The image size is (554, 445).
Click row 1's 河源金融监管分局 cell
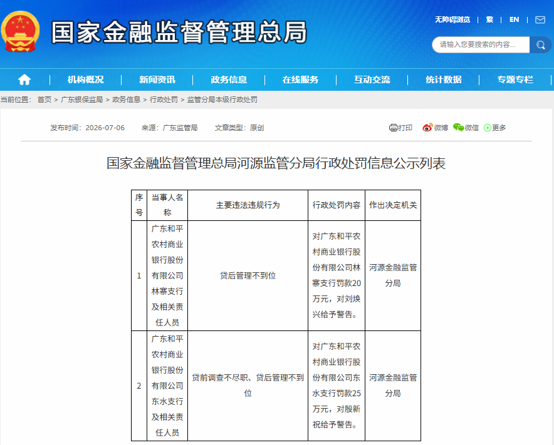click(393, 276)
